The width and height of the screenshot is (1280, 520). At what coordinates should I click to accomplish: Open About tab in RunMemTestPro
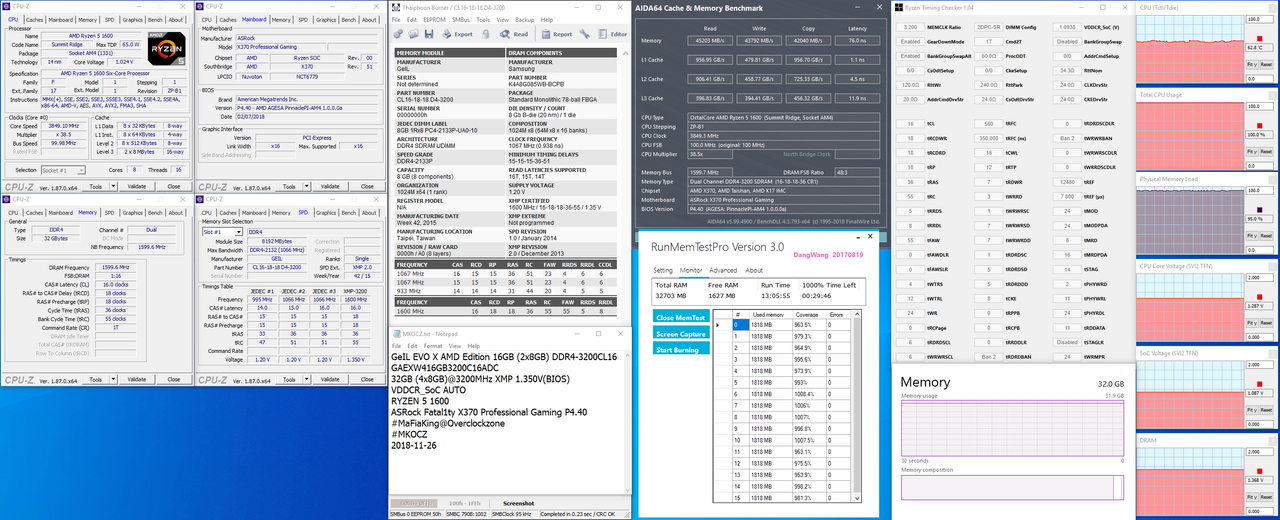[x=754, y=270]
